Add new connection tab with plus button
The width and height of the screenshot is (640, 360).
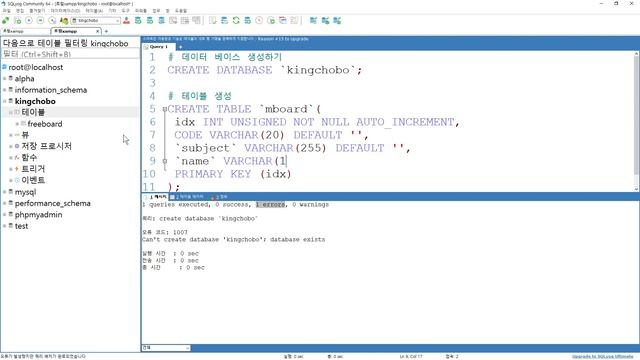click(x=106, y=31)
